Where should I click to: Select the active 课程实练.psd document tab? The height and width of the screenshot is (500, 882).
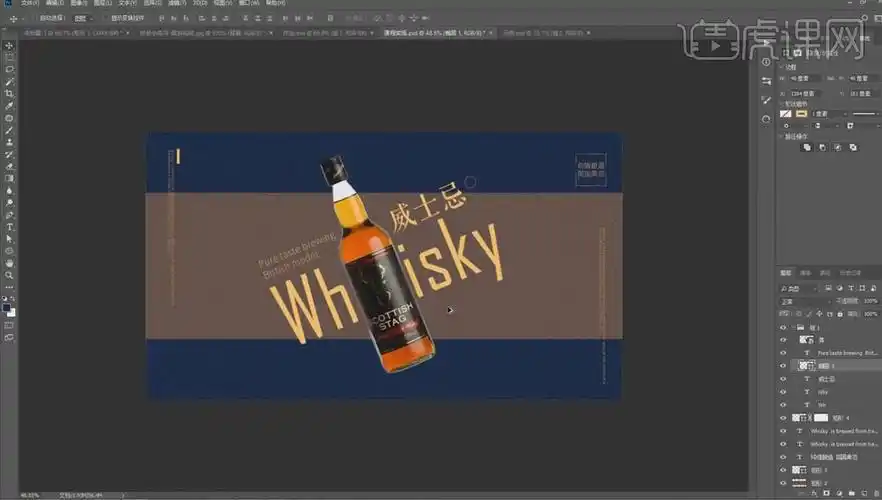click(x=434, y=33)
